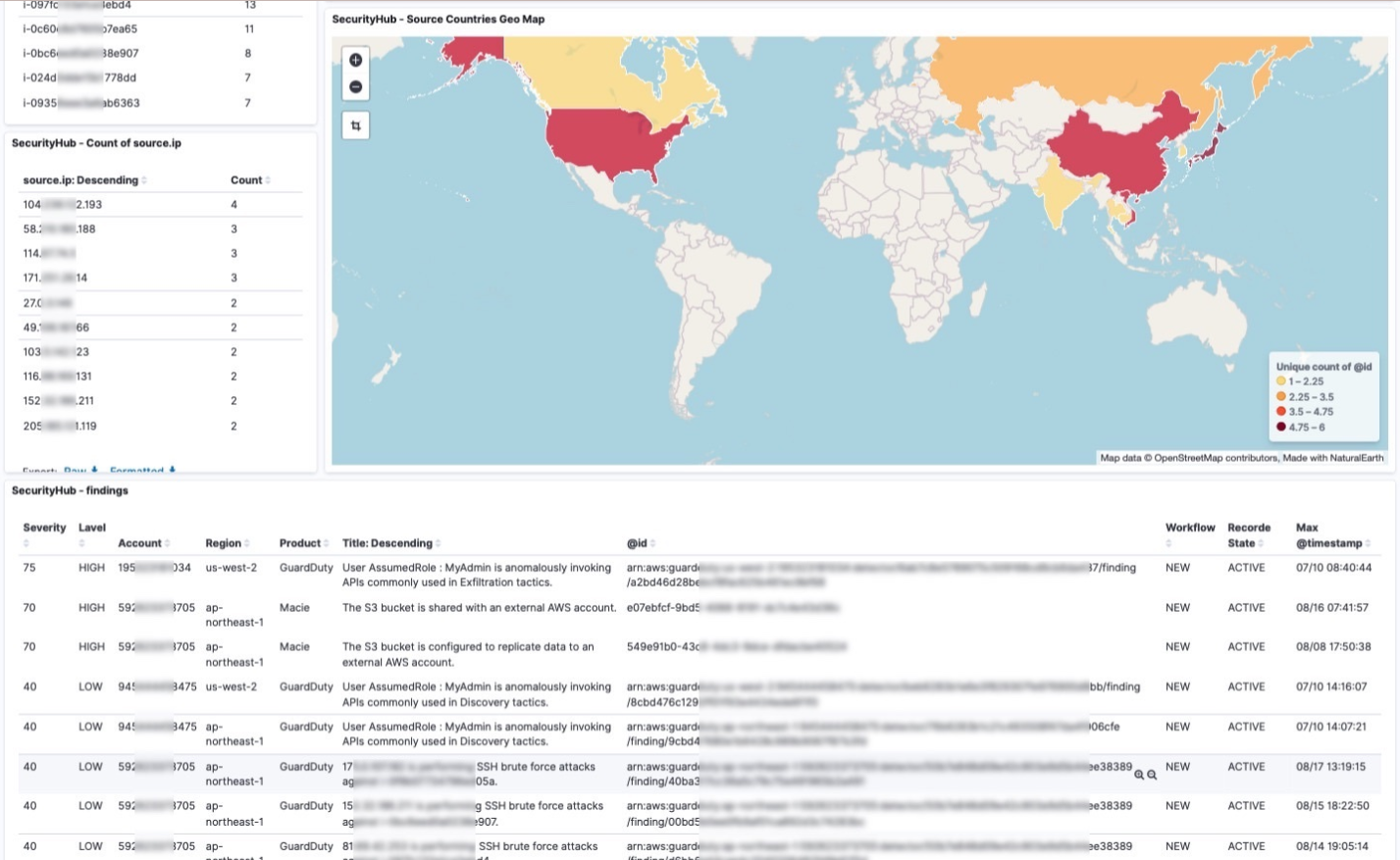Click us-west-2 region in the Exfiltration row
Image resolution: width=1400 pixels, height=860 pixels.
[x=232, y=568]
